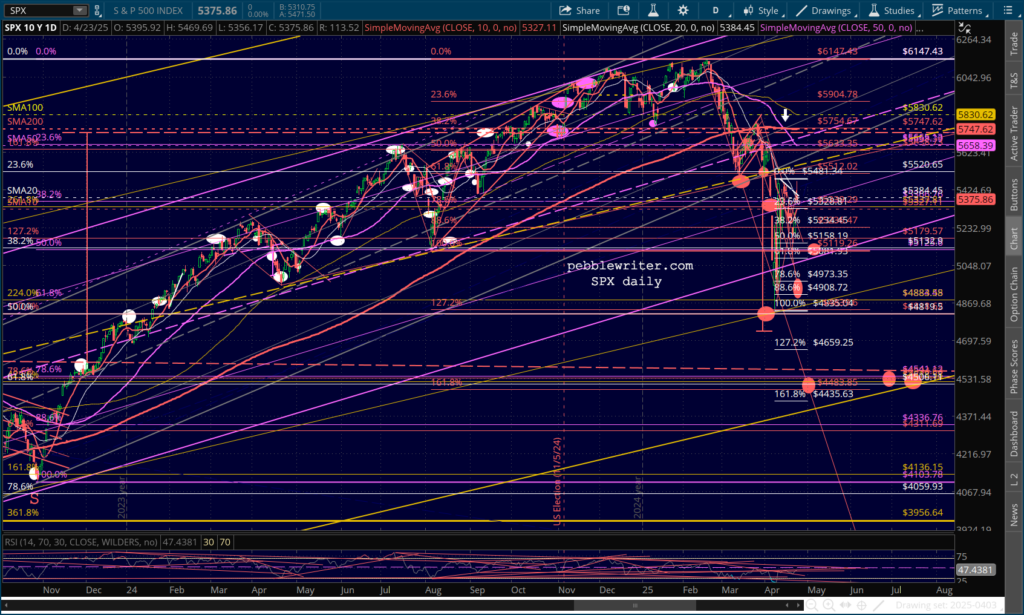Screen dimensions: 1024x615
Task: Click the yellow 5830.62 price axis bubble
Action: coord(976,114)
